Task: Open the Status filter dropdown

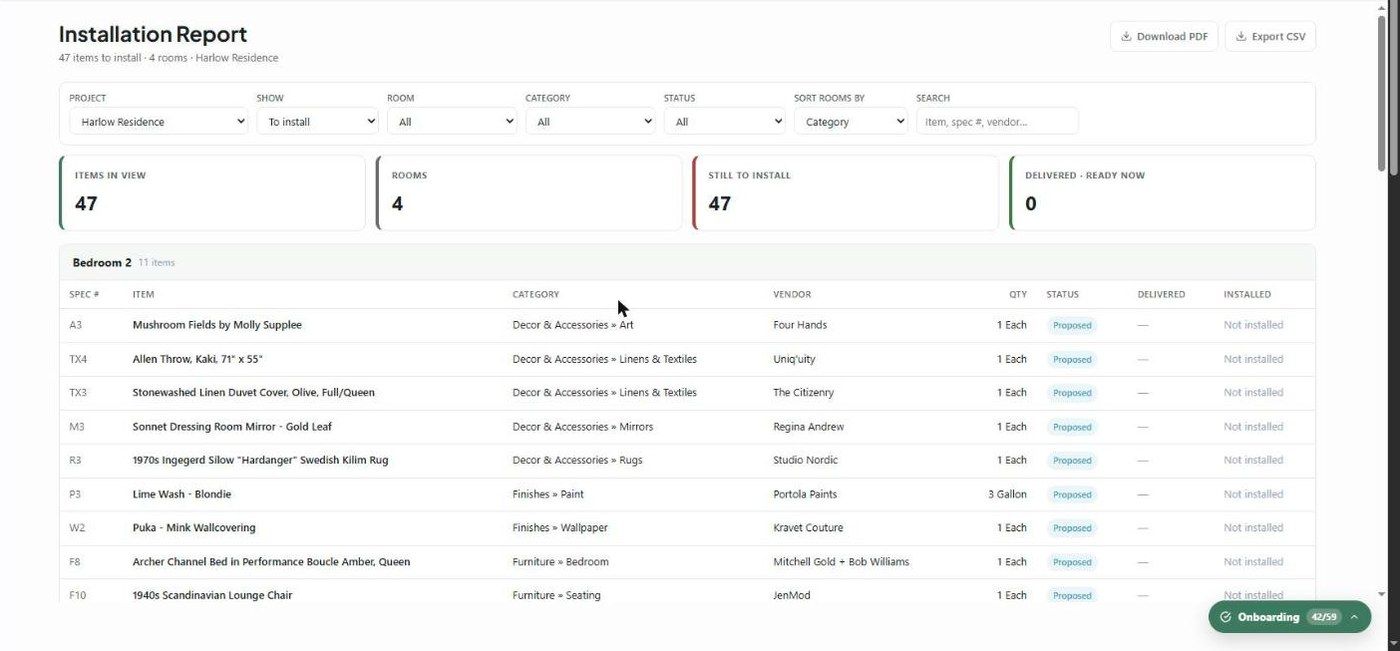Action: click(x=724, y=122)
